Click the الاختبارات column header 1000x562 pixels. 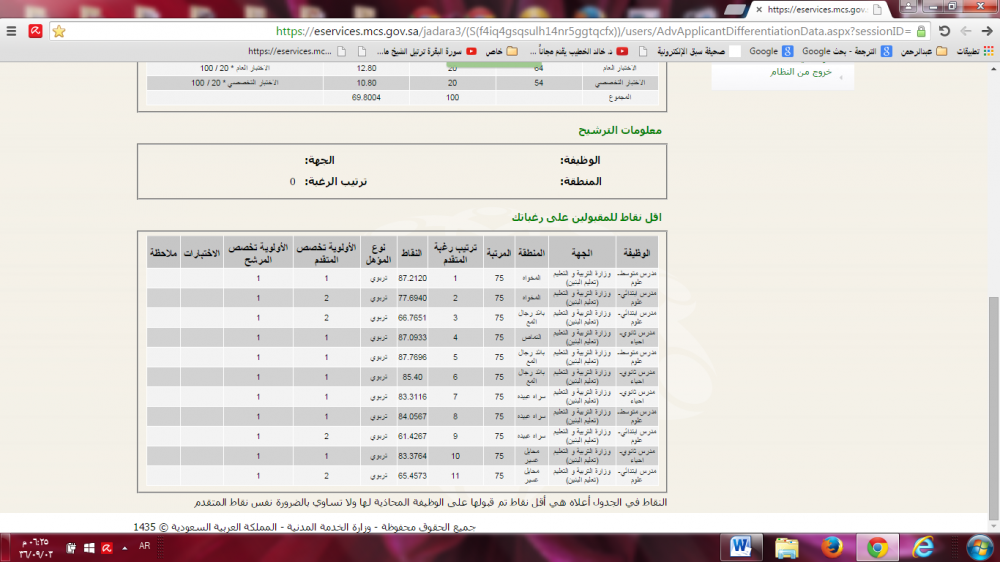(x=202, y=253)
